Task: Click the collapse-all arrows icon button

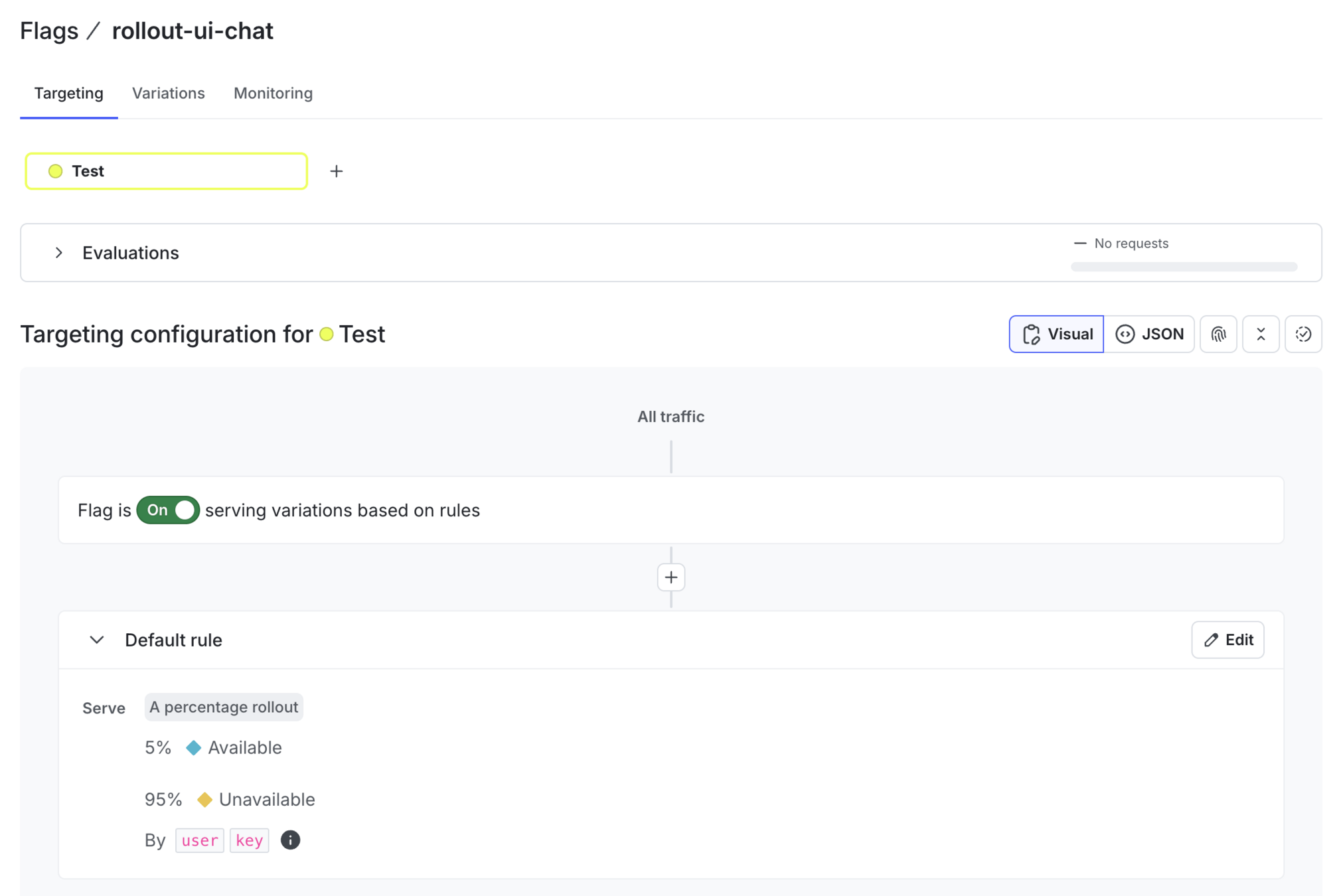Action: (x=1260, y=334)
